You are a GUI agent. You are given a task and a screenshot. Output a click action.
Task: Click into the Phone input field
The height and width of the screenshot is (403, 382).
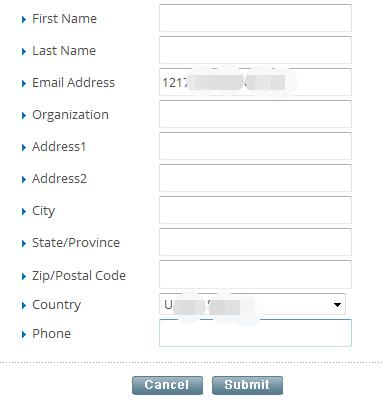(x=255, y=333)
